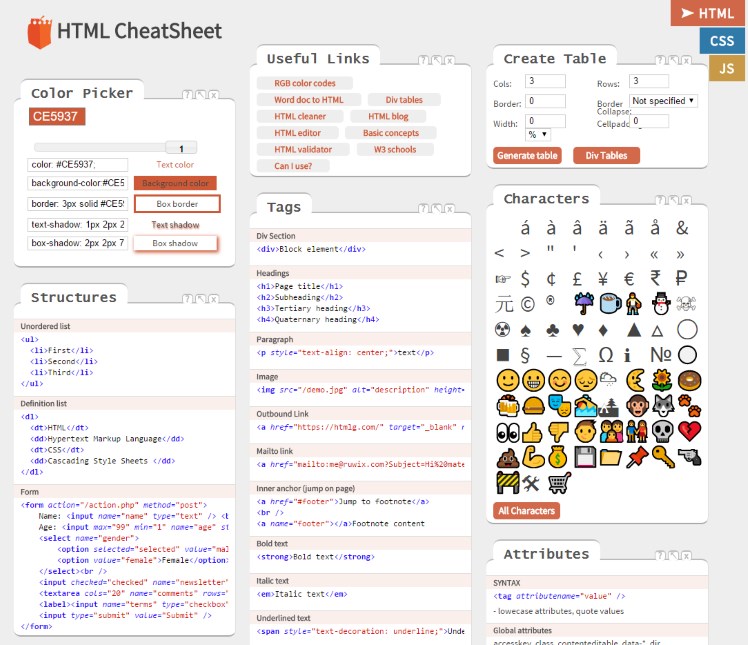Viewport: 748px width, 645px height.
Task: Insert the pistol emoji
Action: pos(689,457)
